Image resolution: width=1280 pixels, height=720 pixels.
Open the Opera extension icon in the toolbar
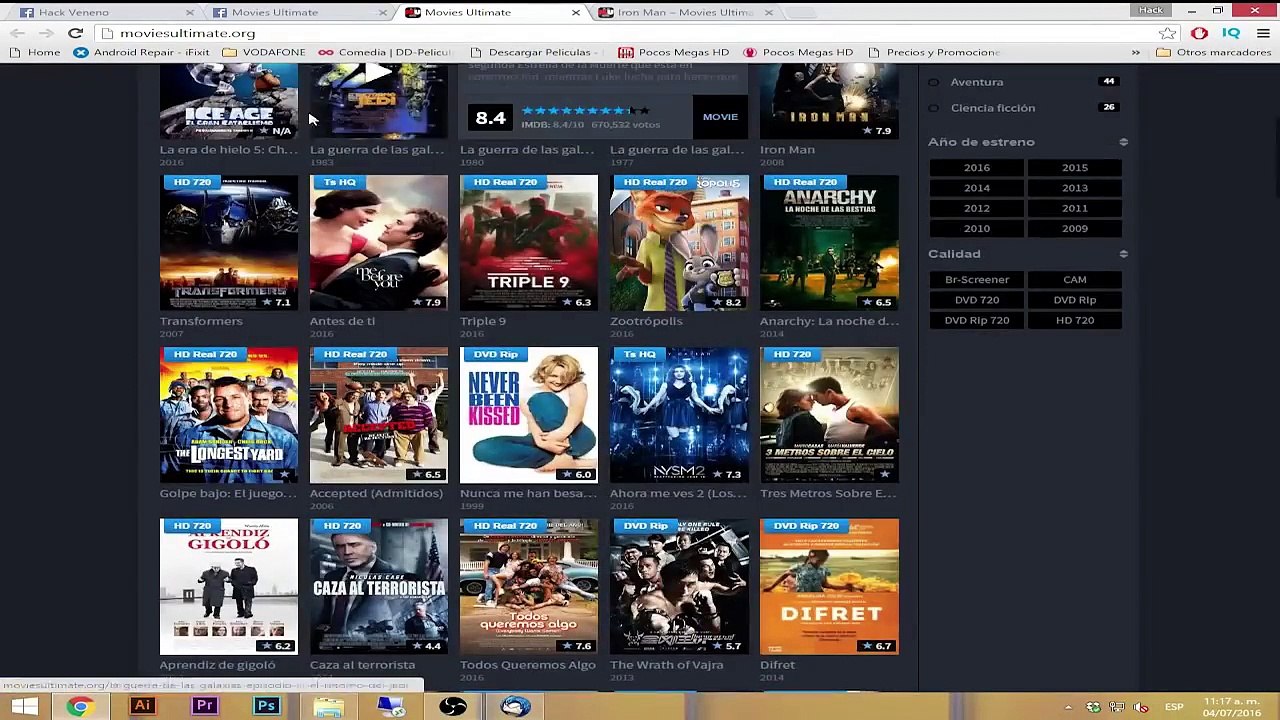click(x=1199, y=33)
